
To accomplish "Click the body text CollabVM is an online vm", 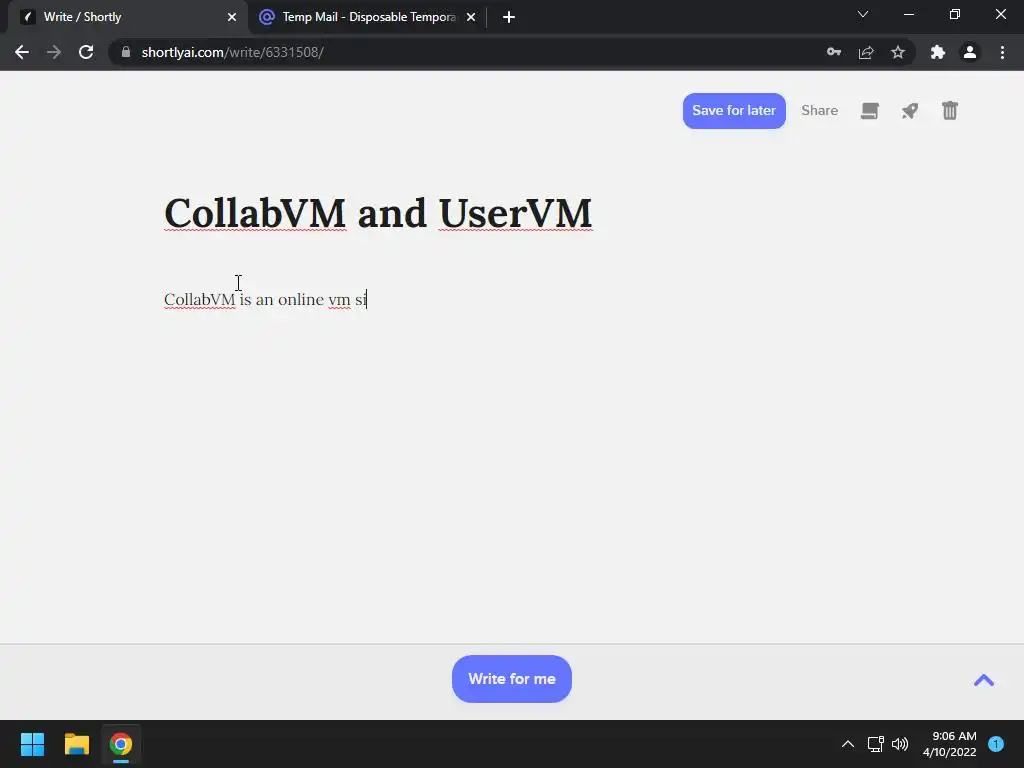I will coord(257,299).
